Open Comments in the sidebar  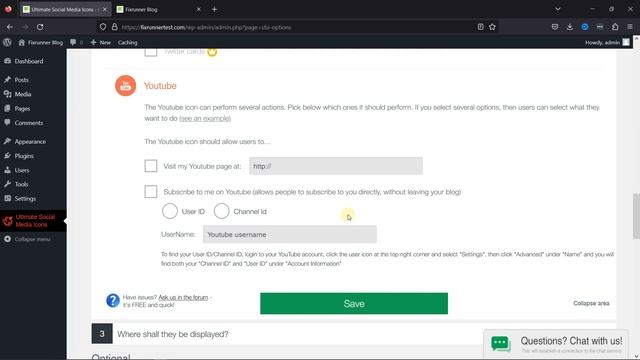coord(29,123)
